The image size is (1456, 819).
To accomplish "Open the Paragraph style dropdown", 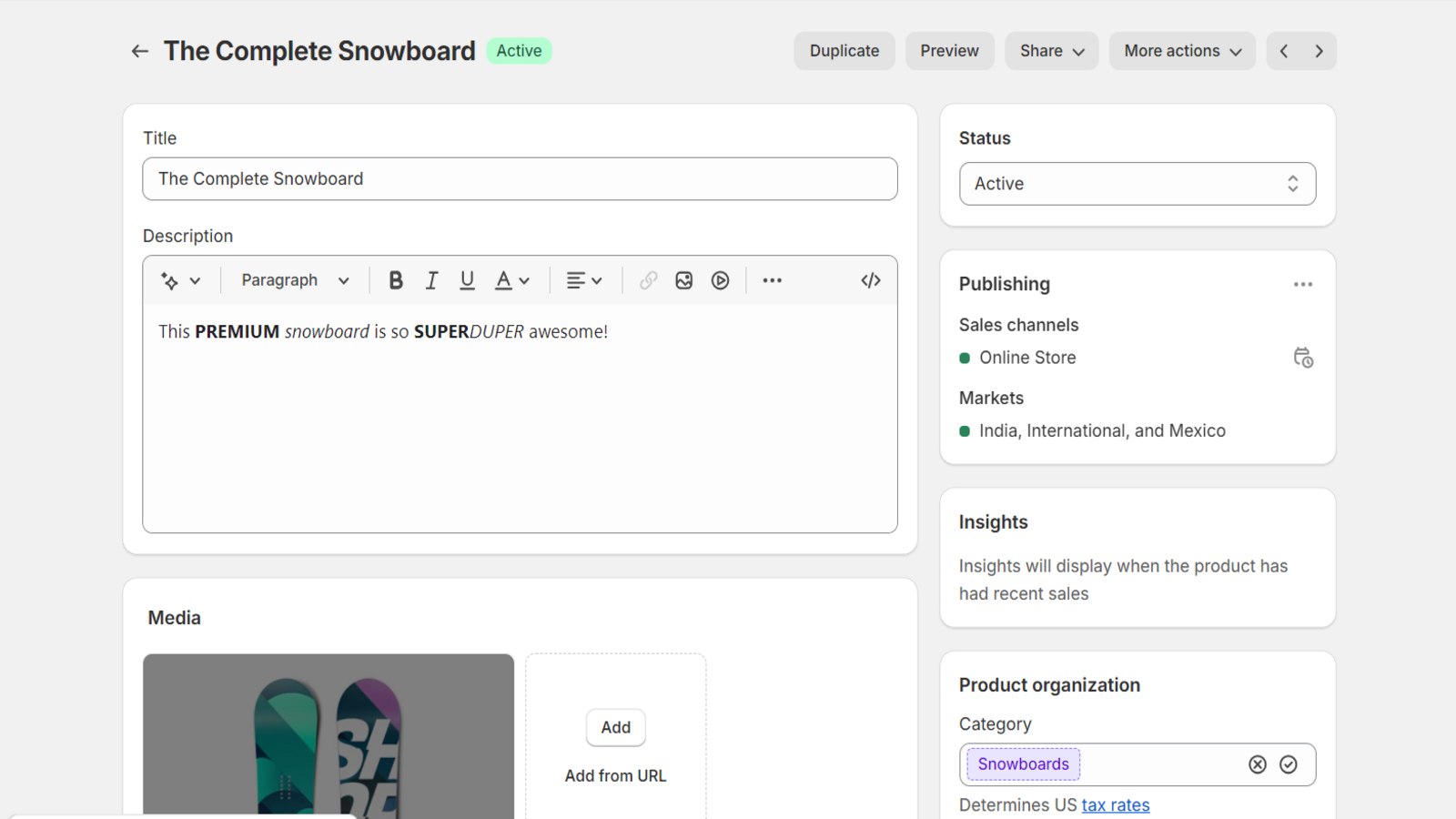I will [x=295, y=280].
